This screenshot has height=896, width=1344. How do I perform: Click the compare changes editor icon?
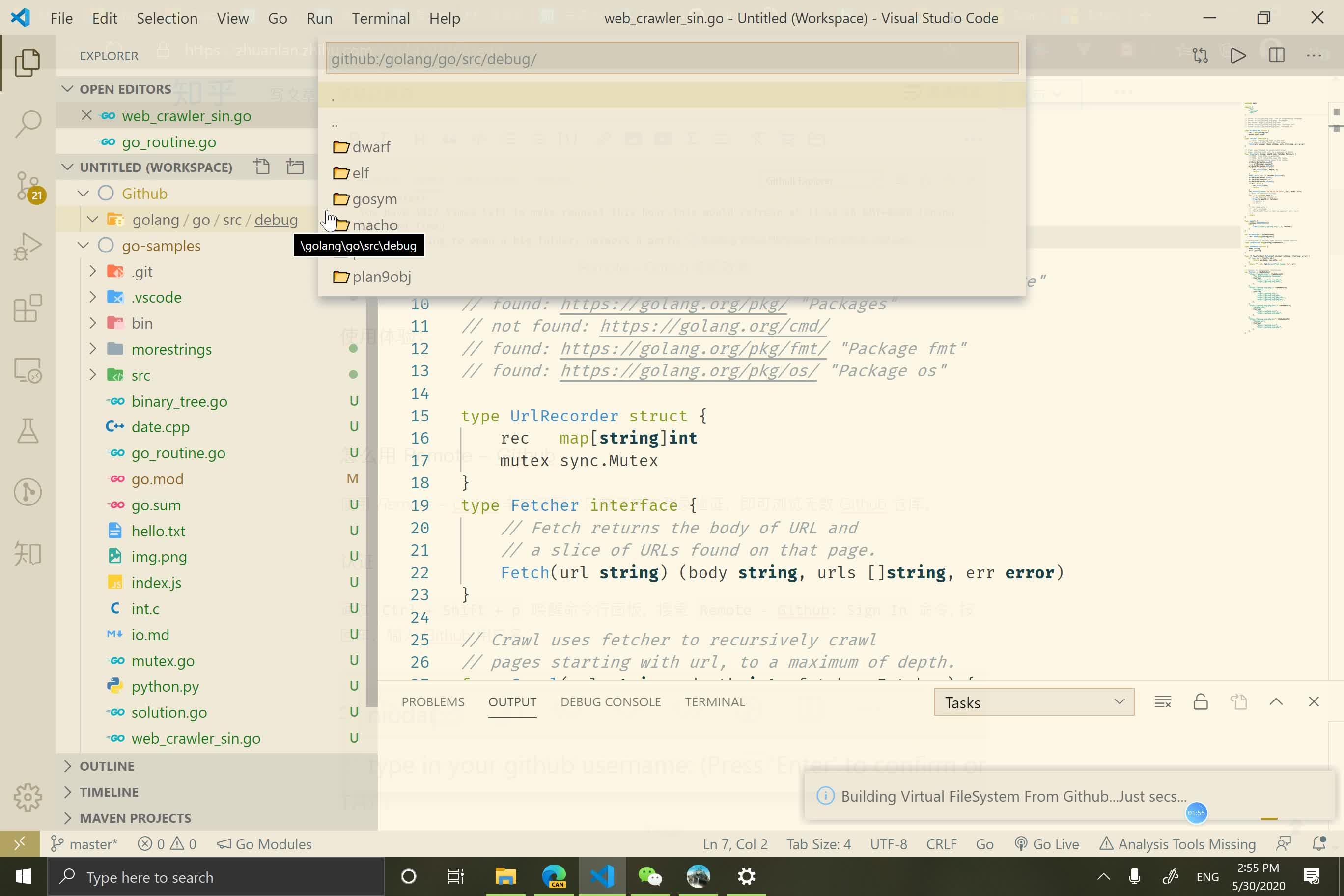[x=1200, y=56]
